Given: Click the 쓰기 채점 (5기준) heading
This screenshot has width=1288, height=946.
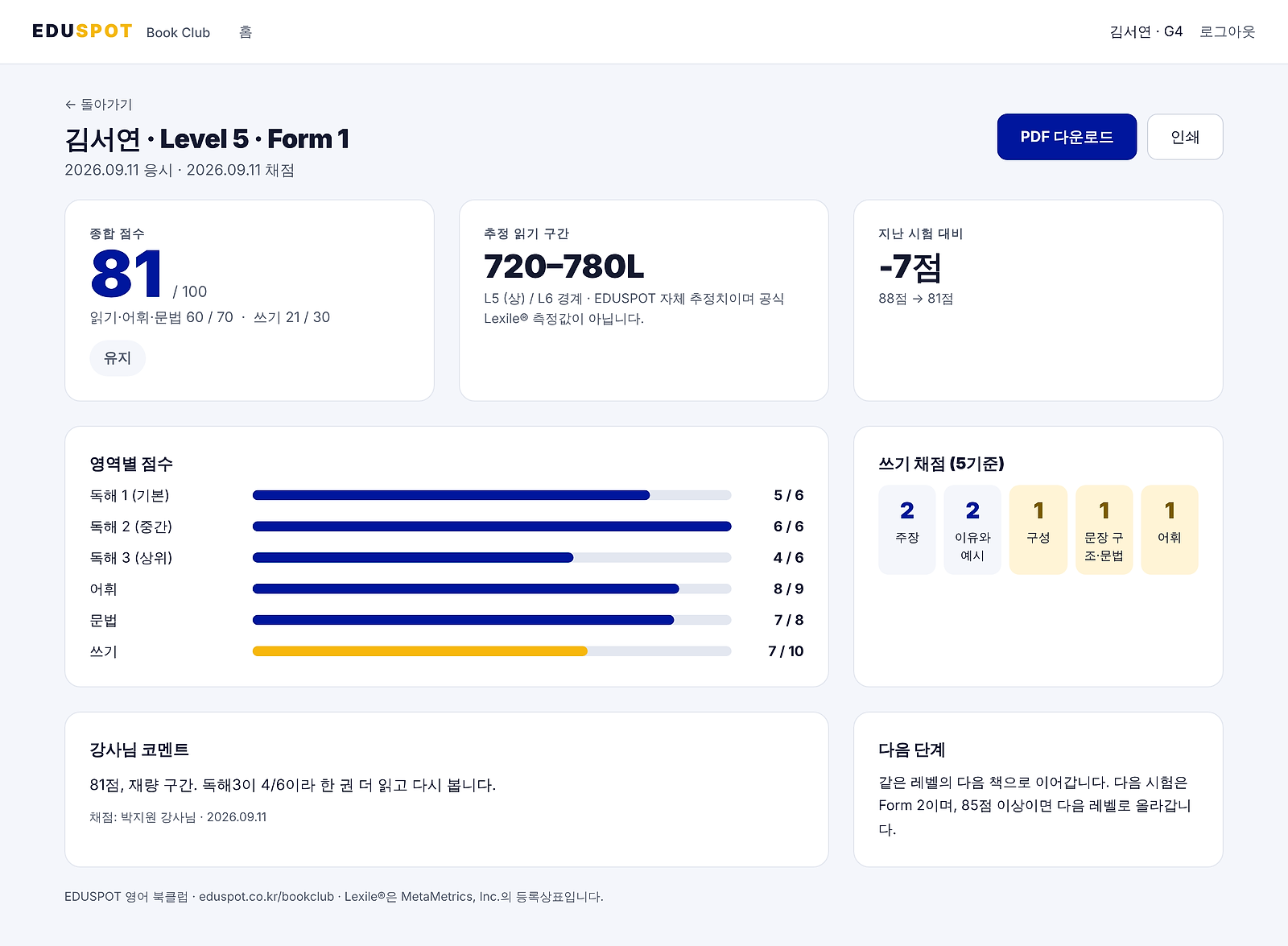Looking at the screenshot, I should click(x=941, y=464).
